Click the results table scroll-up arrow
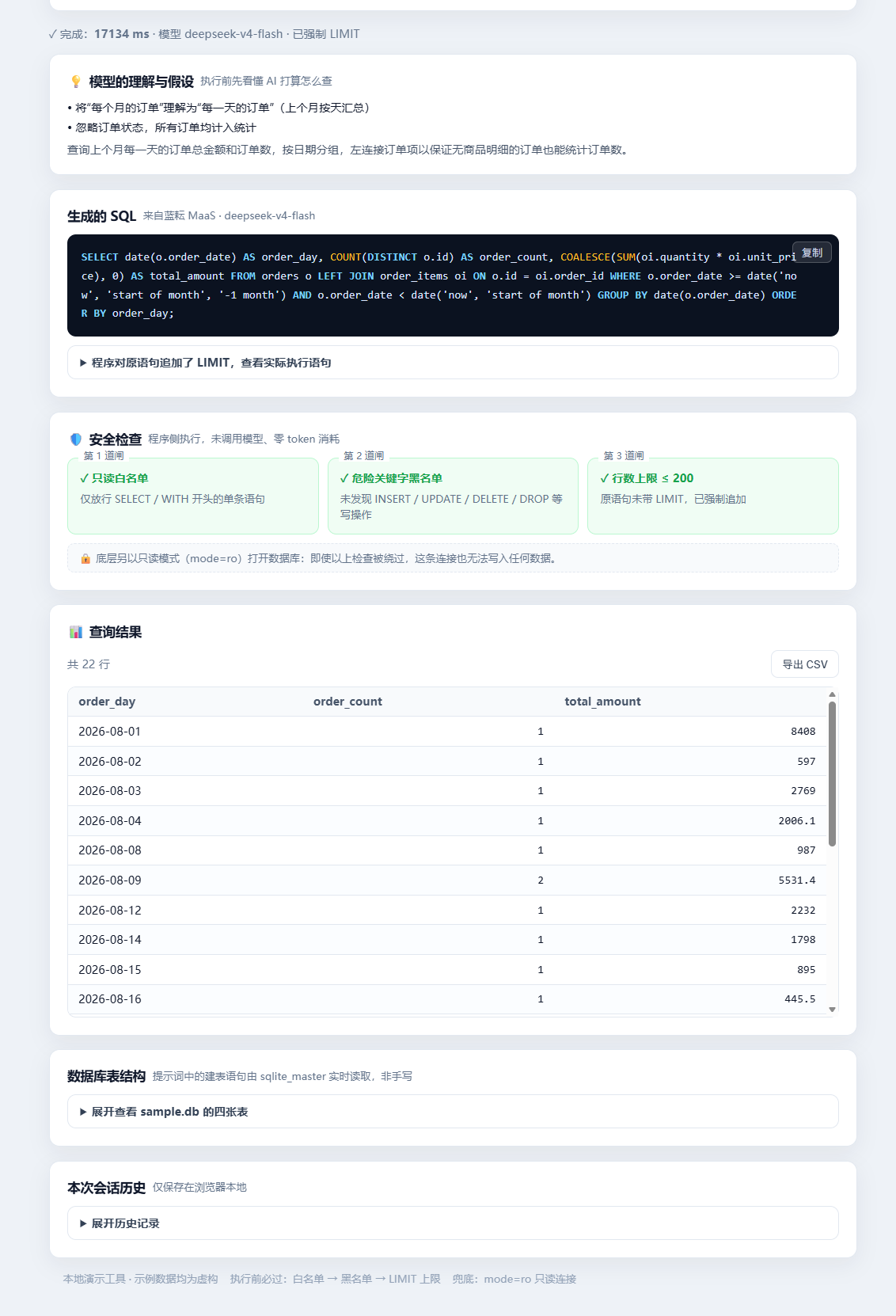Screen dimensions: 896x1316 point(832,694)
